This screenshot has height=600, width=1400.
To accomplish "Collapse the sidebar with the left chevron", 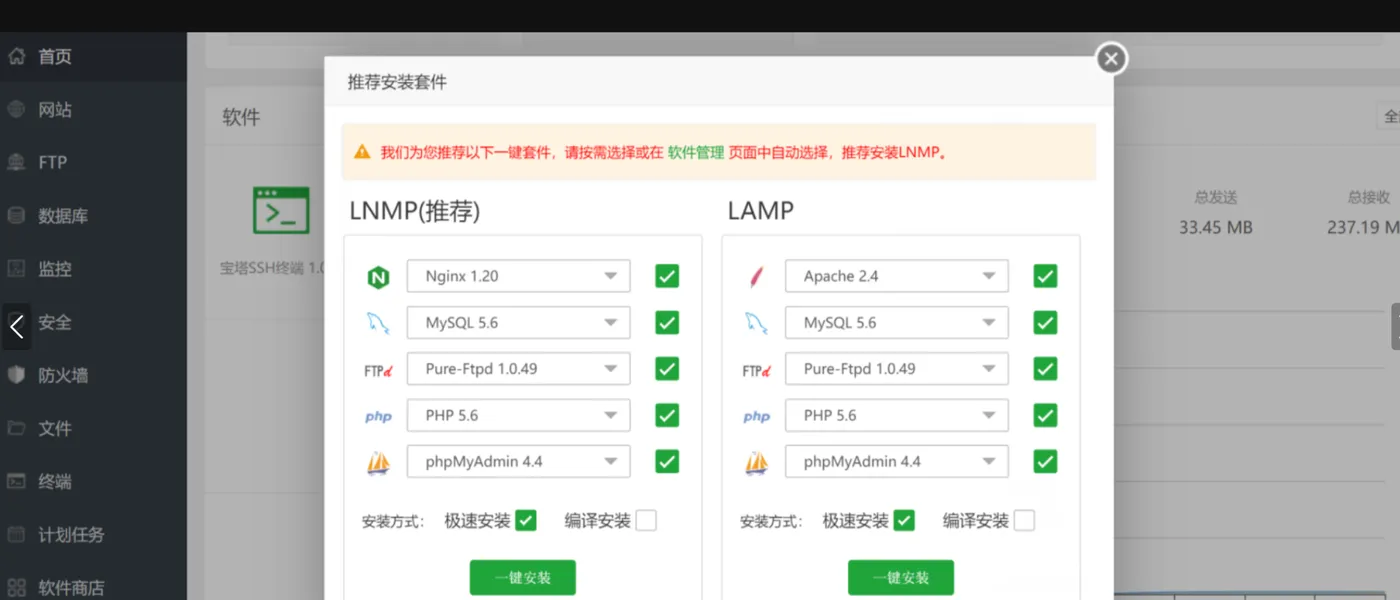I will pyautogui.click(x=16, y=326).
